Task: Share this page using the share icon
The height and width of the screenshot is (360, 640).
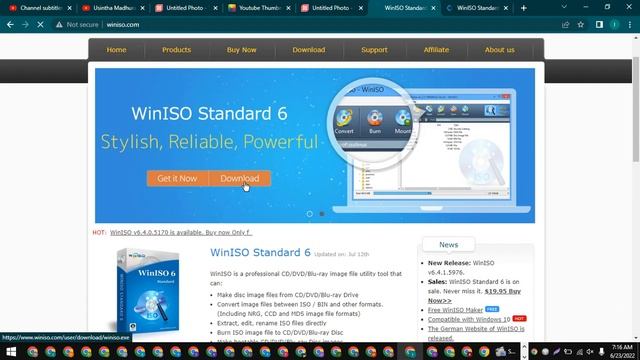Action: tap(566, 24)
